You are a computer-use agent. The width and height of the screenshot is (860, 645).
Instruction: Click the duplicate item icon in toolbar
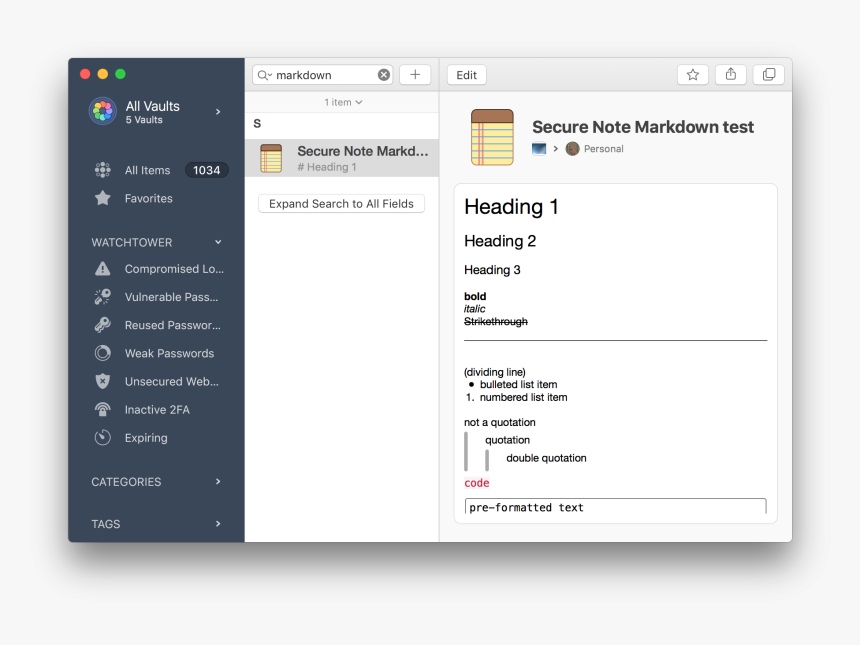[768, 74]
